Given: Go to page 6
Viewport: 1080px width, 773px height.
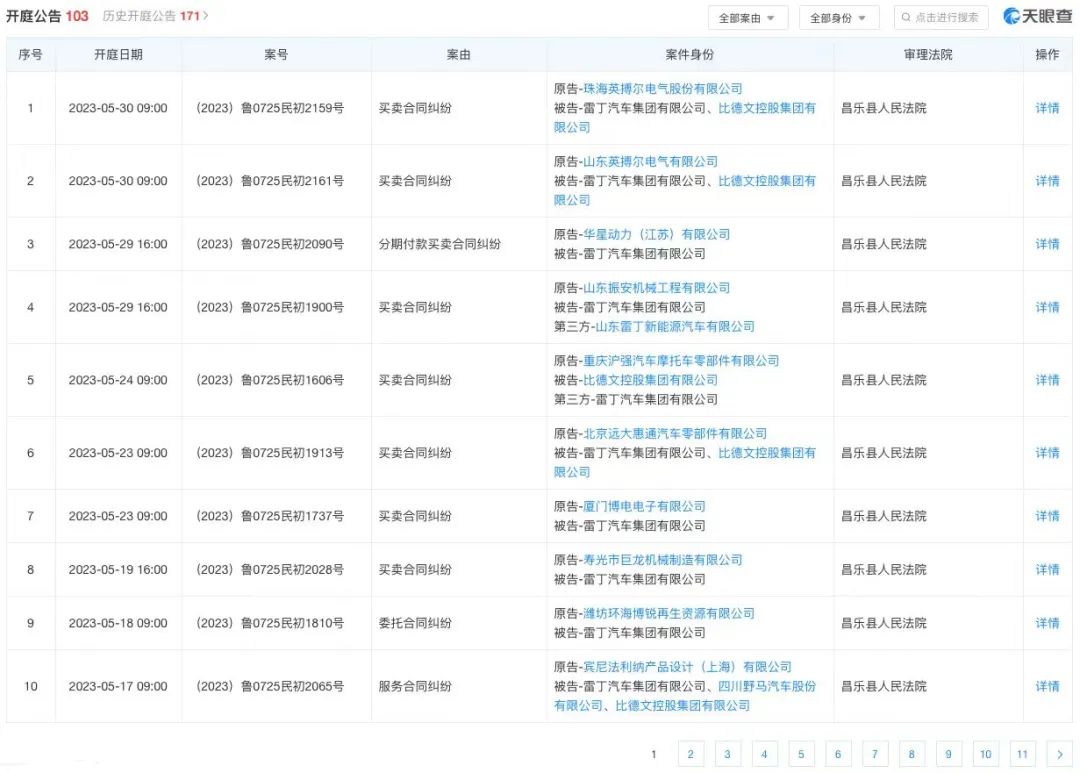Looking at the screenshot, I should click(x=838, y=754).
